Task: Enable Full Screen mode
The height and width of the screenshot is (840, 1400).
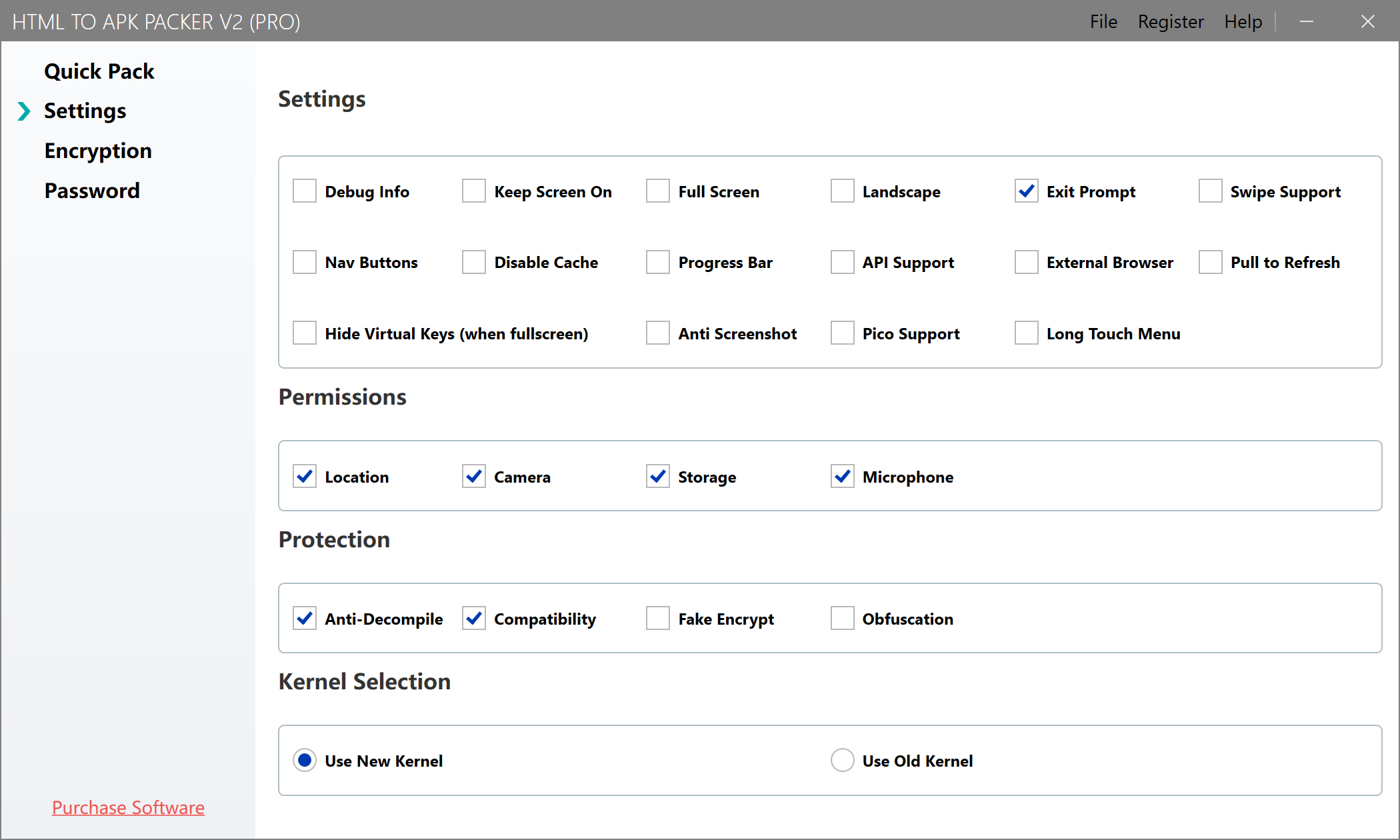Action: [657, 191]
